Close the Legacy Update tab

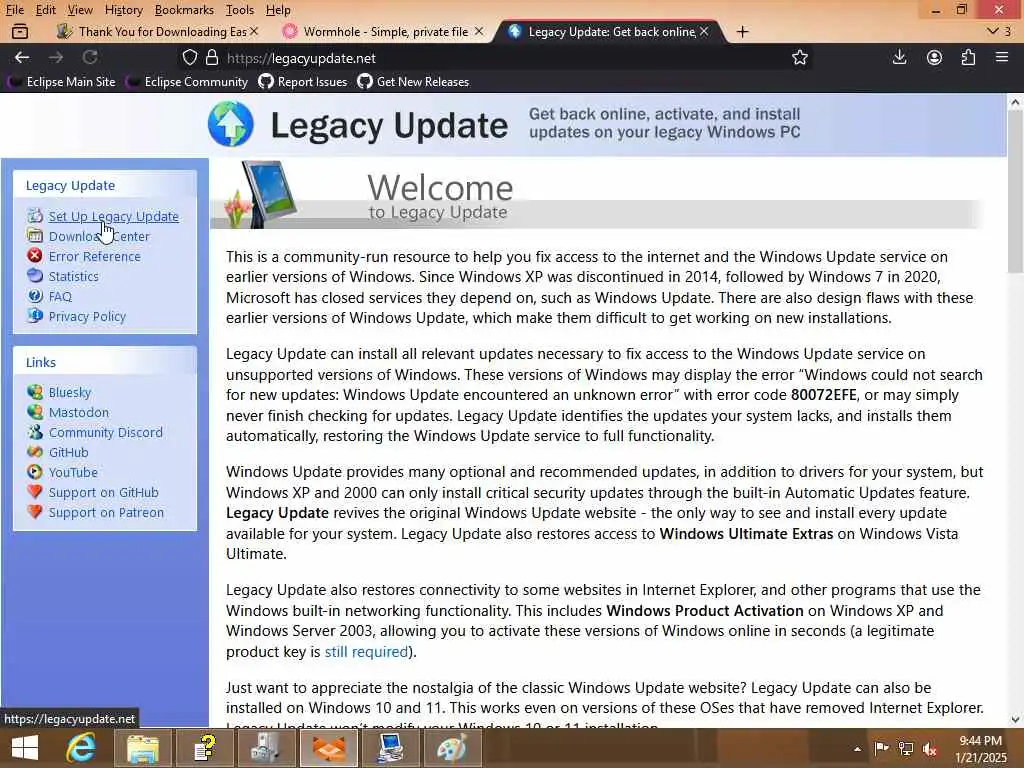(x=704, y=31)
